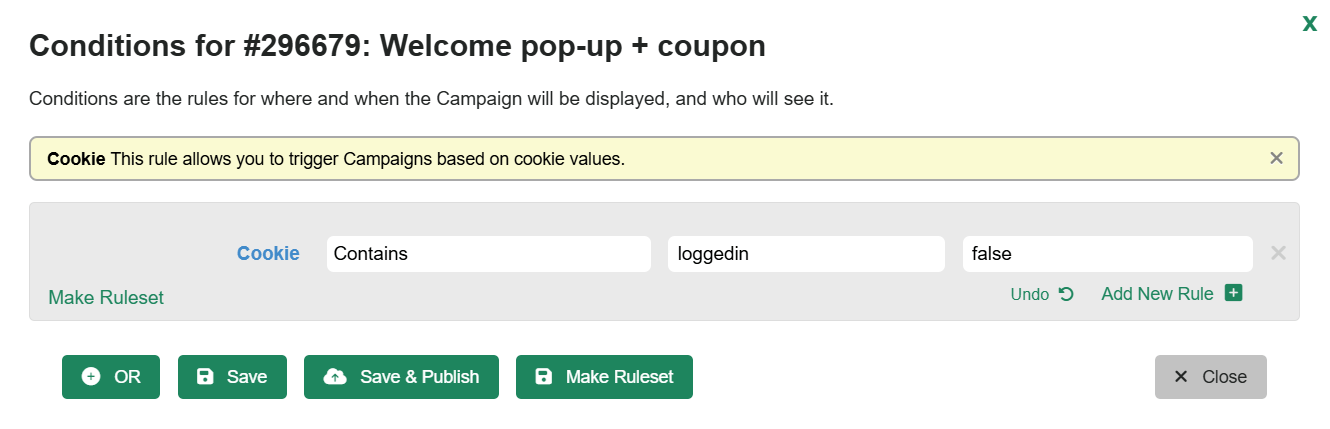The height and width of the screenshot is (429, 1330).
Task: Open the Contains operator dropdown
Action: (x=489, y=254)
